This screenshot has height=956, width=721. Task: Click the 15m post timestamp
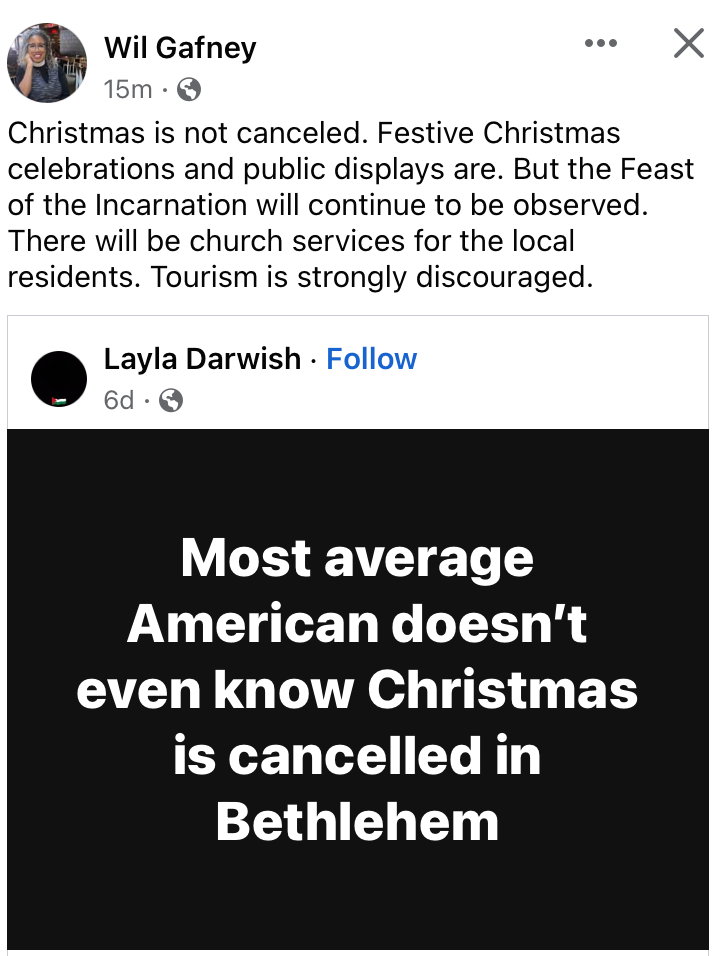tap(127, 89)
